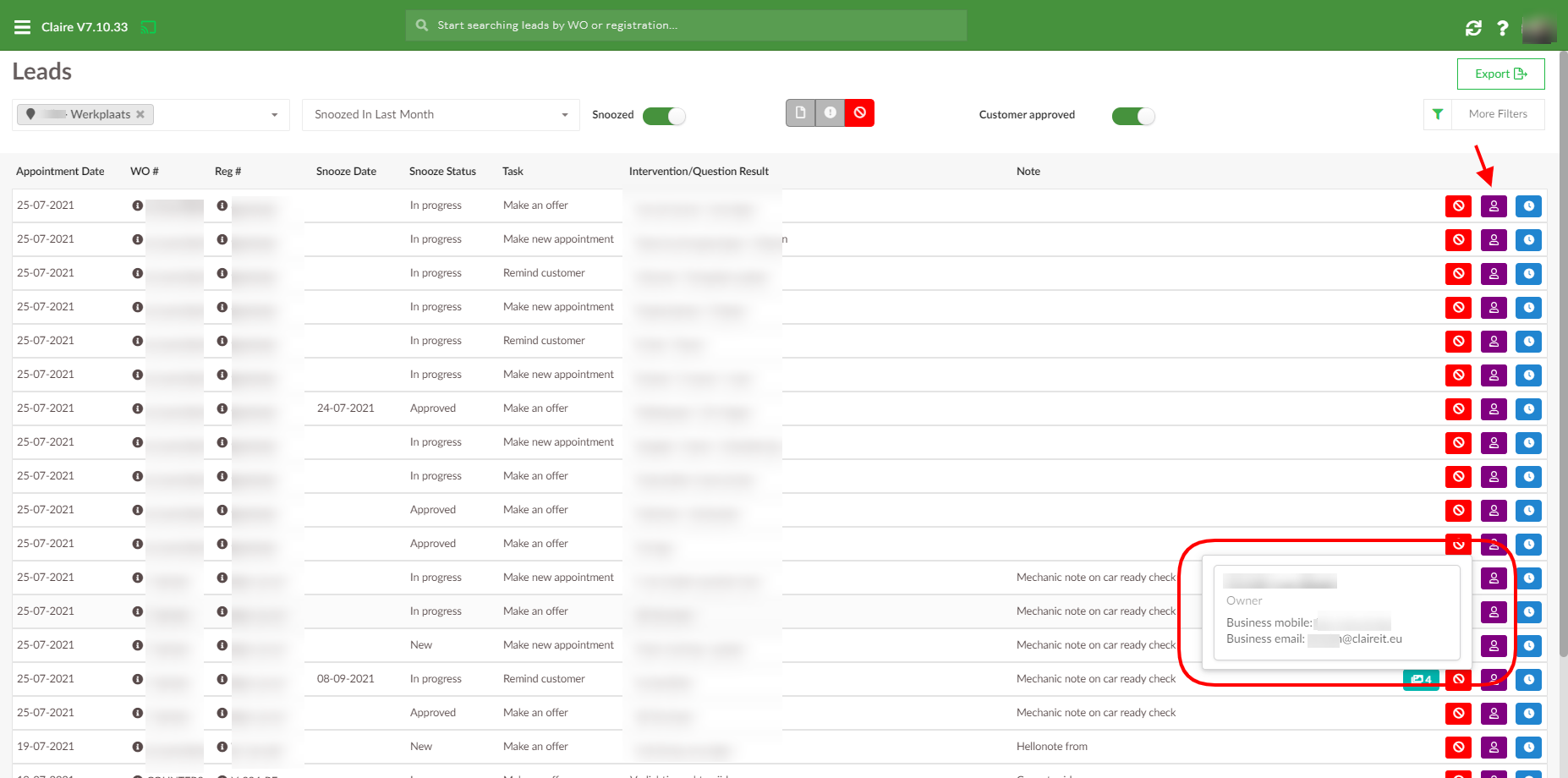Open More Filters
The height and width of the screenshot is (778, 1568).
pos(1497,114)
